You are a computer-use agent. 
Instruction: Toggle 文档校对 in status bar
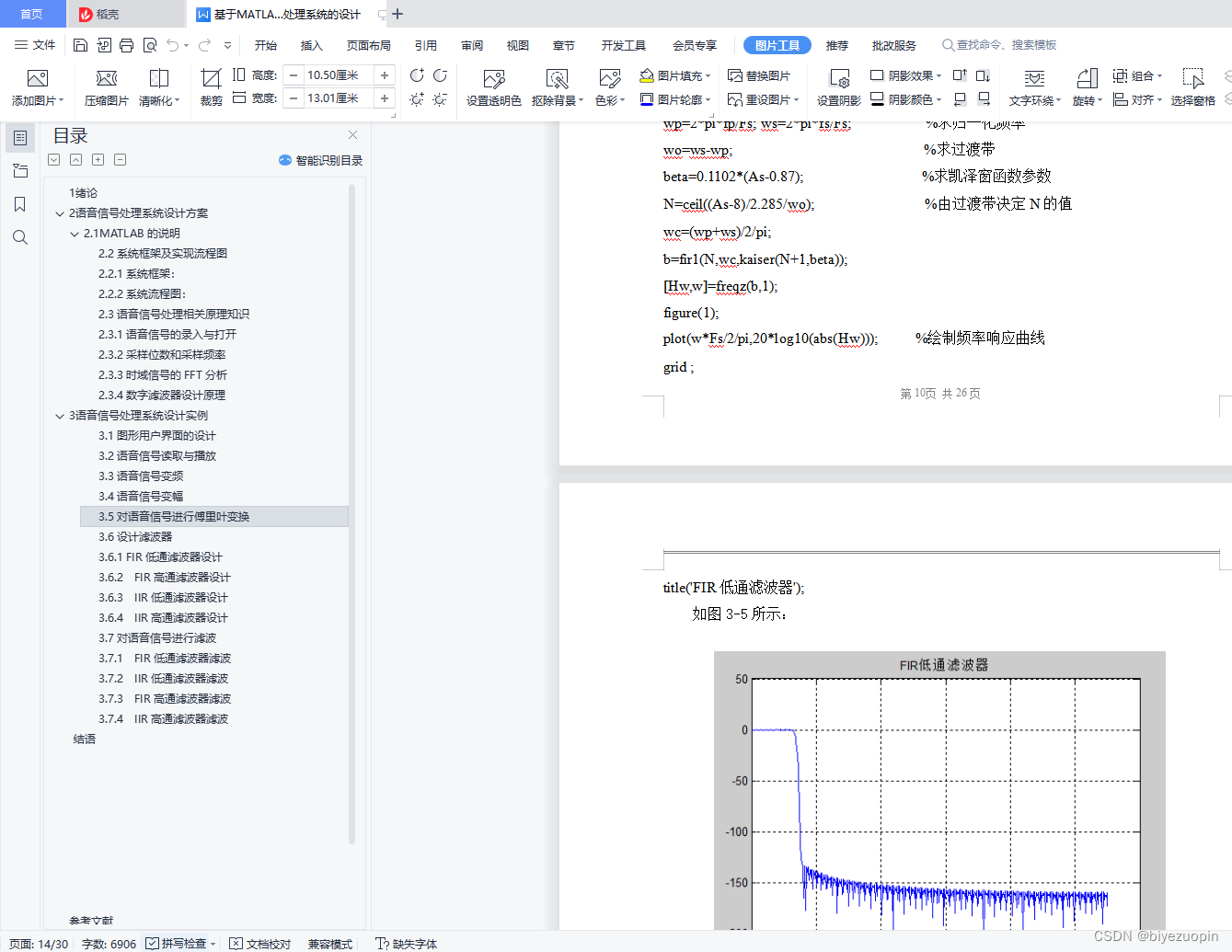click(x=260, y=944)
